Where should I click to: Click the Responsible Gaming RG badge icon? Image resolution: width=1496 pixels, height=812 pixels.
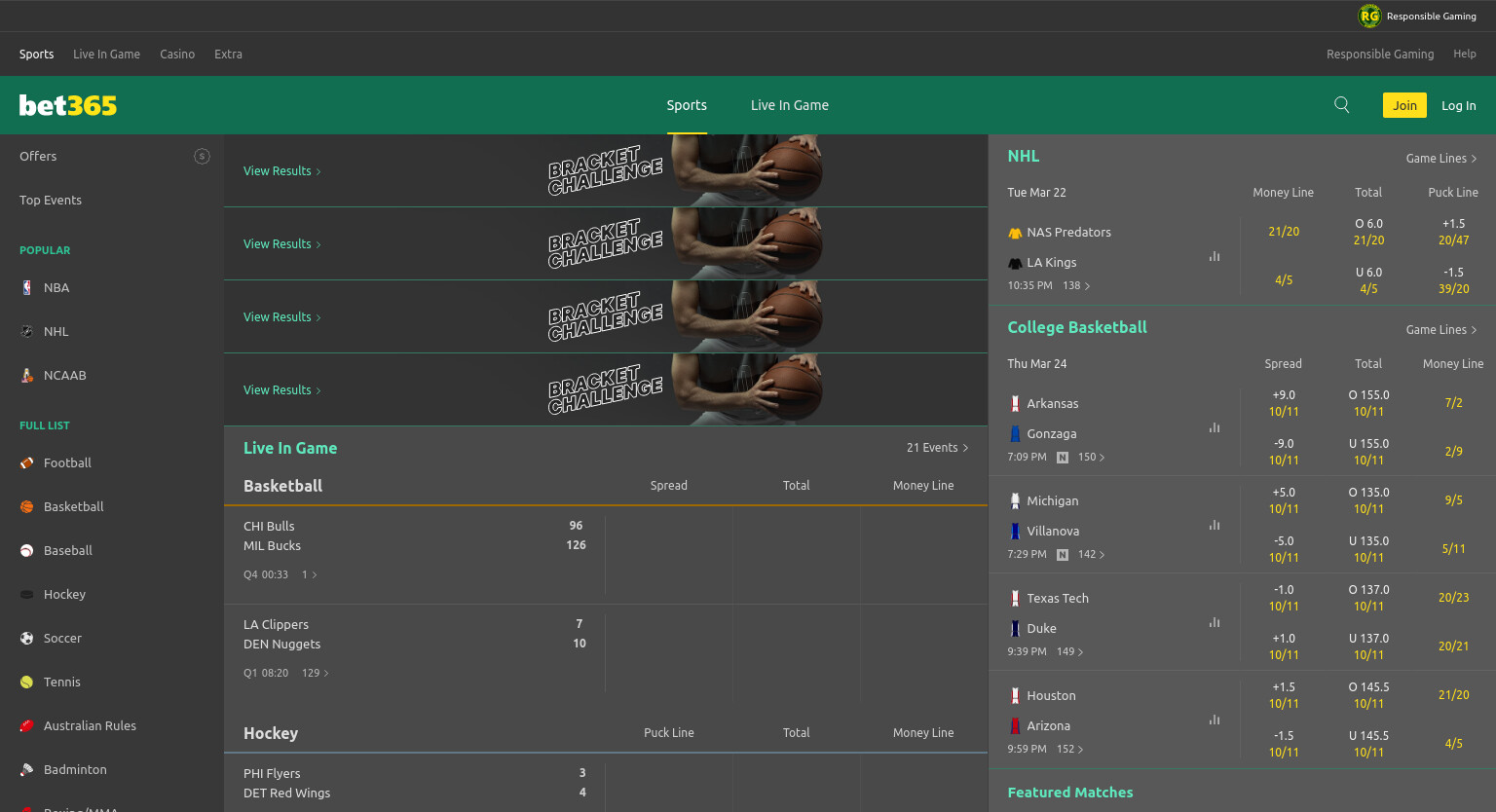coord(1369,16)
